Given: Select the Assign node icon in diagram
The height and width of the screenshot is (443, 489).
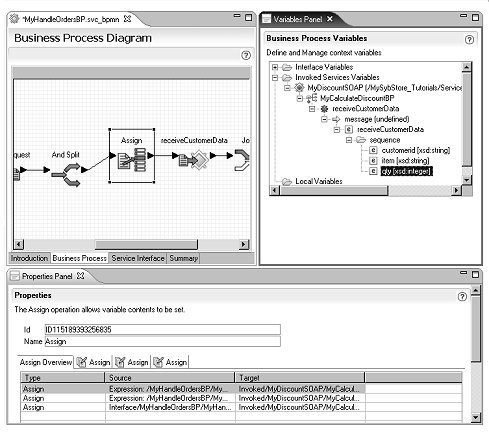Looking at the screenshot, I should (132, 159).
